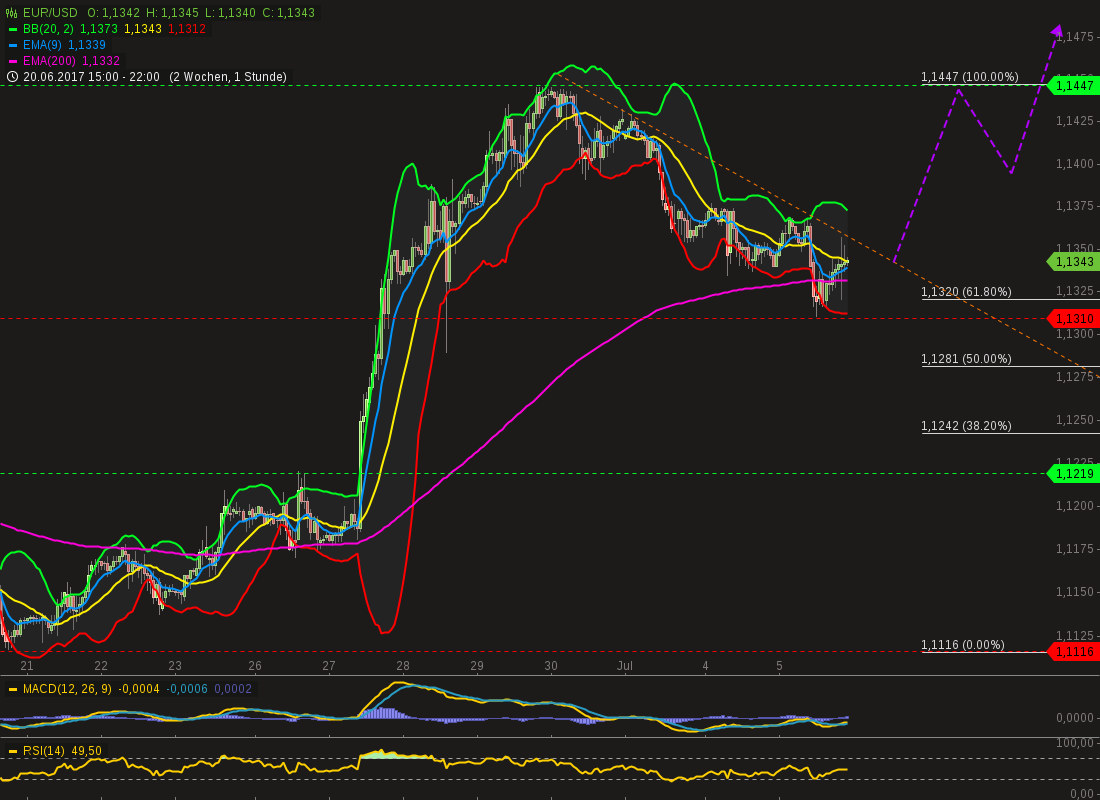
Task: Click the candlestick chart icon beside EUR/USD
Action: [12, 13]
